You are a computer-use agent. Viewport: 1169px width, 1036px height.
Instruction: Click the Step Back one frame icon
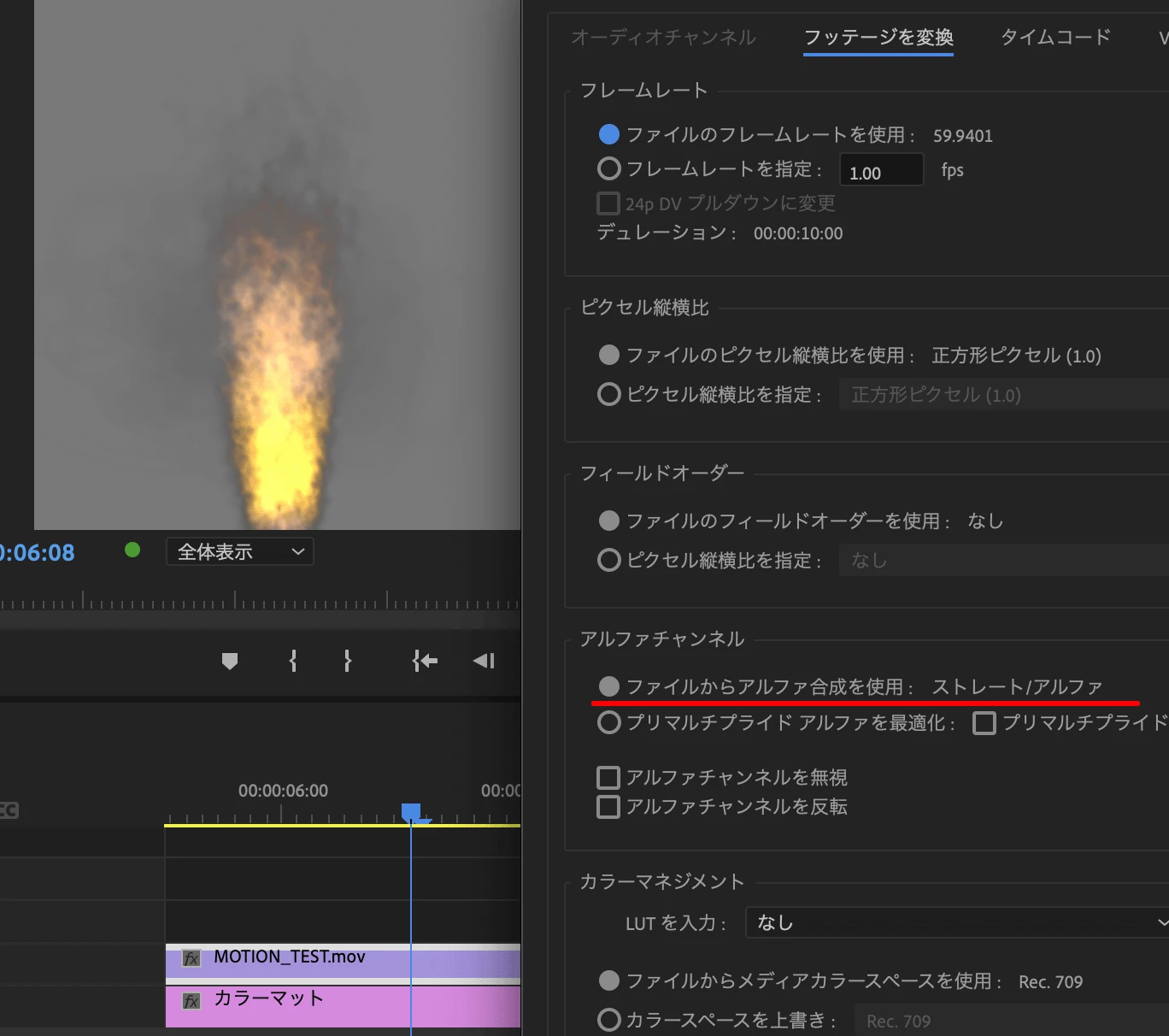[x=484, y=661]
